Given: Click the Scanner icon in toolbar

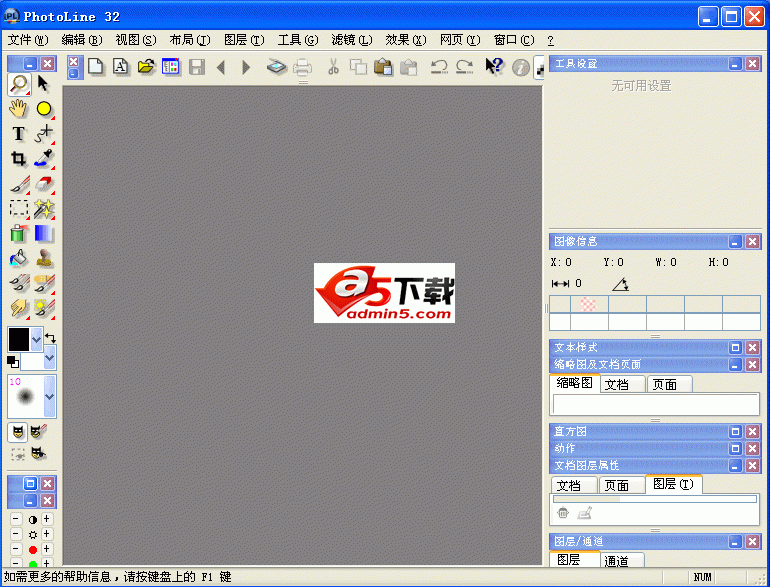Looking at the screenshot, I should pyautogui.click(x=277, y=67).
